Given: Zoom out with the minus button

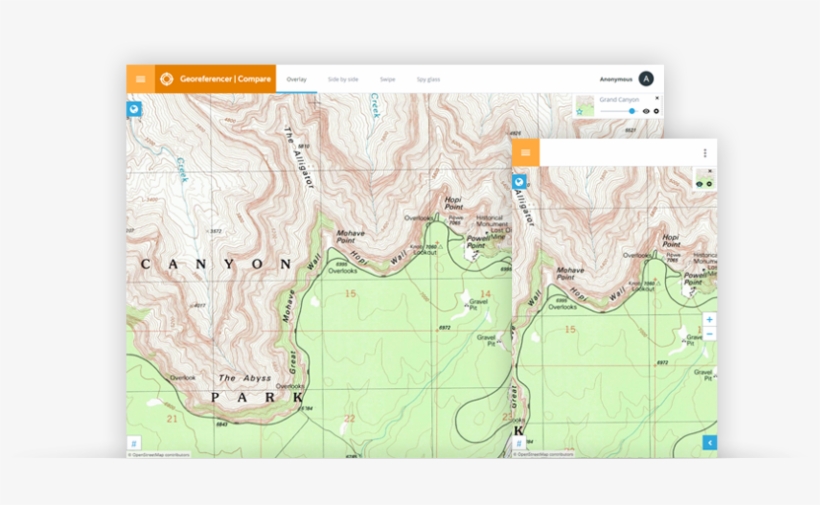Looking at the screenshot, I should (709, 334).
